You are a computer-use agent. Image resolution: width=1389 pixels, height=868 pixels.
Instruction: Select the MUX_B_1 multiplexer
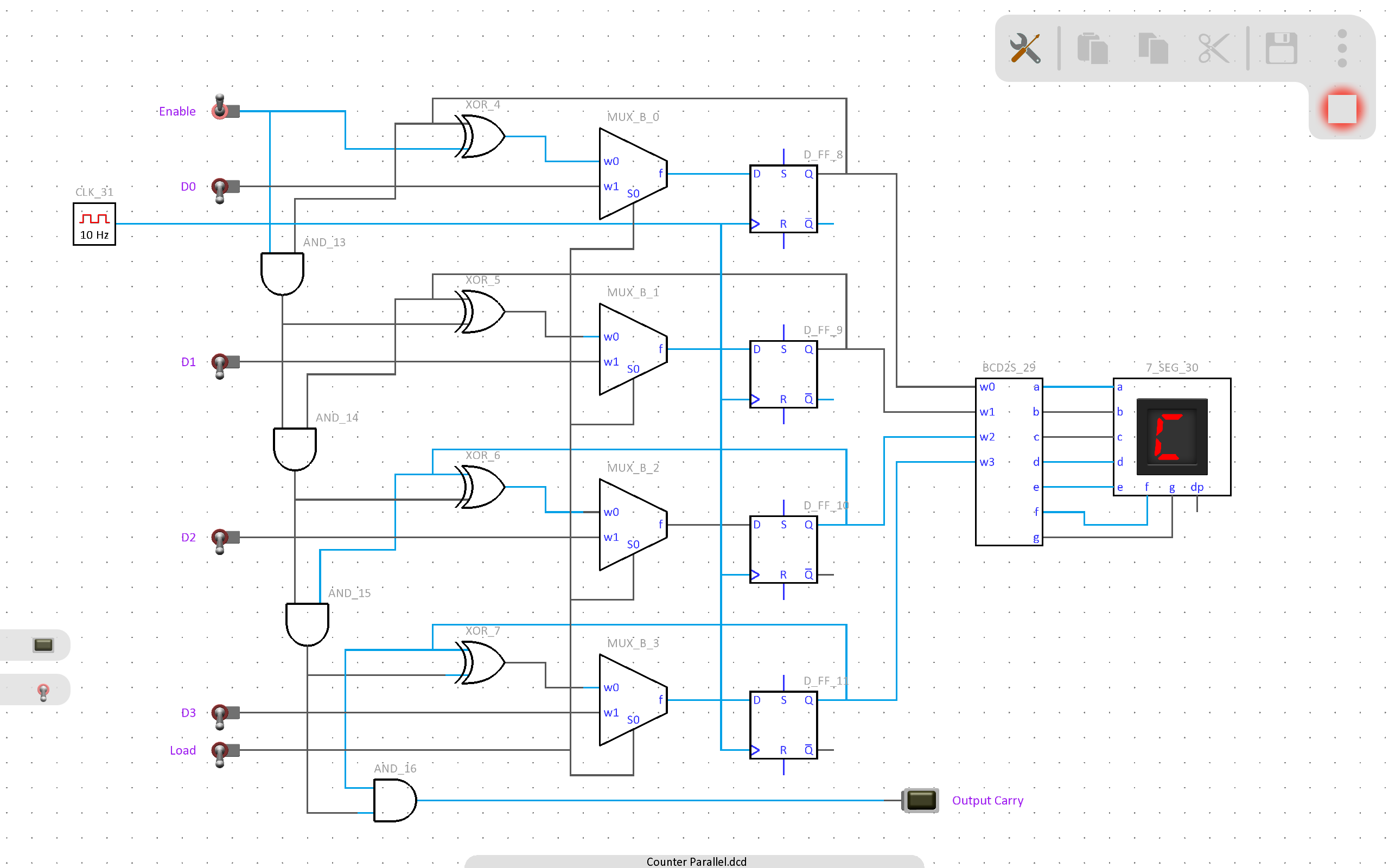pyautogui.click(x=633, y=349)
